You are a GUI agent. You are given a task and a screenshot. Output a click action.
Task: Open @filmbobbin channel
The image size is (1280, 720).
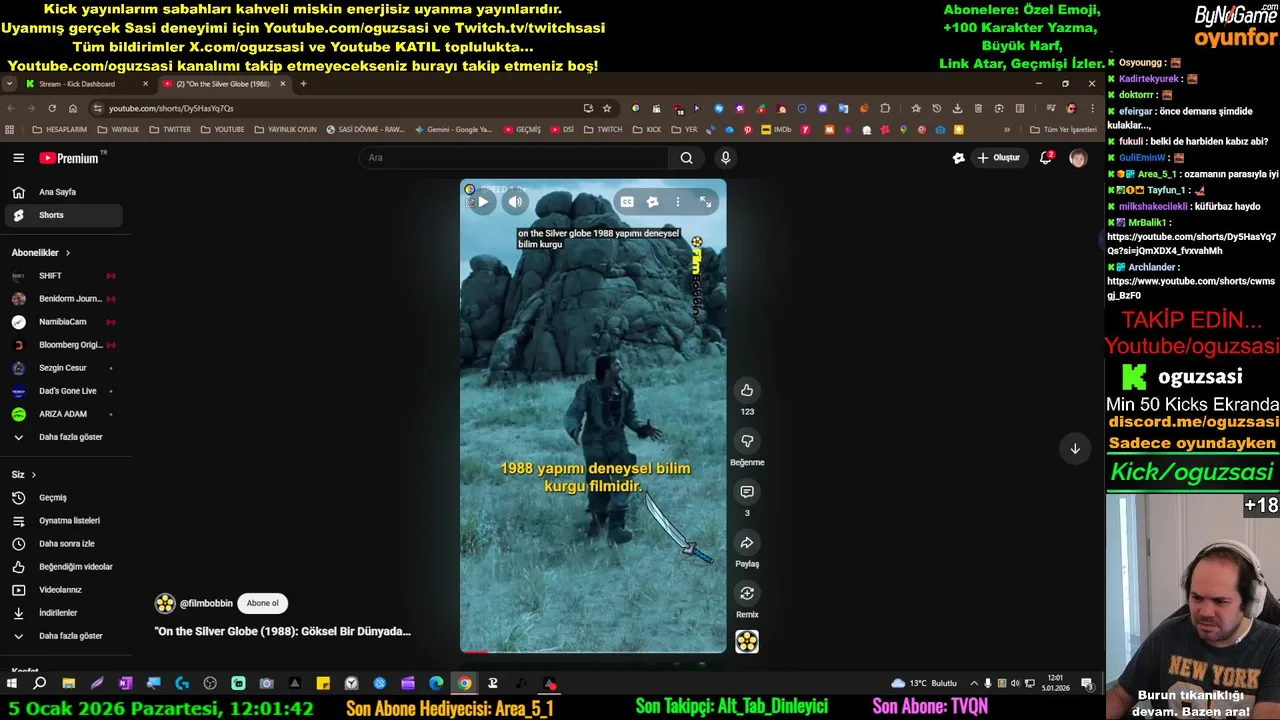206,604
